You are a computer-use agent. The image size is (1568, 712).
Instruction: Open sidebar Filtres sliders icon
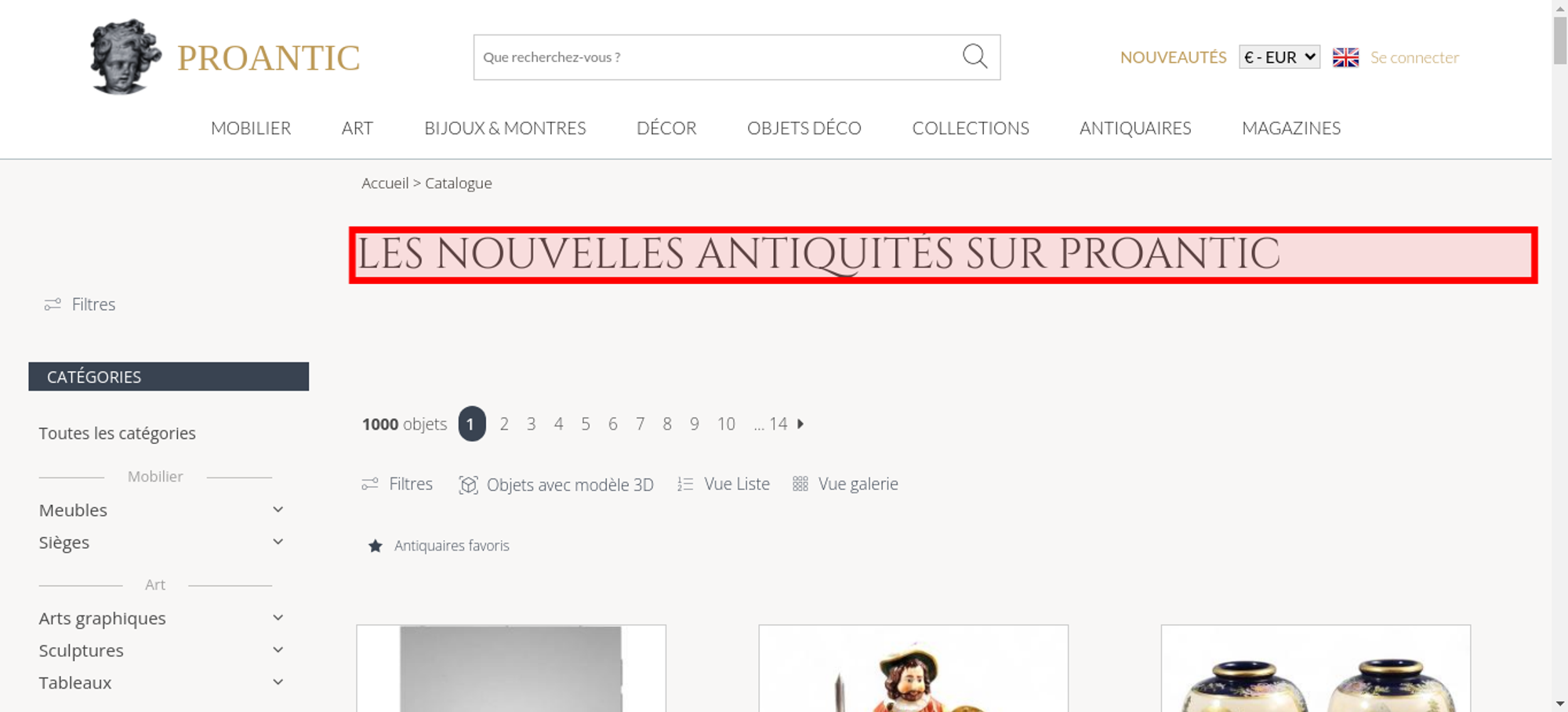[53, 304]
